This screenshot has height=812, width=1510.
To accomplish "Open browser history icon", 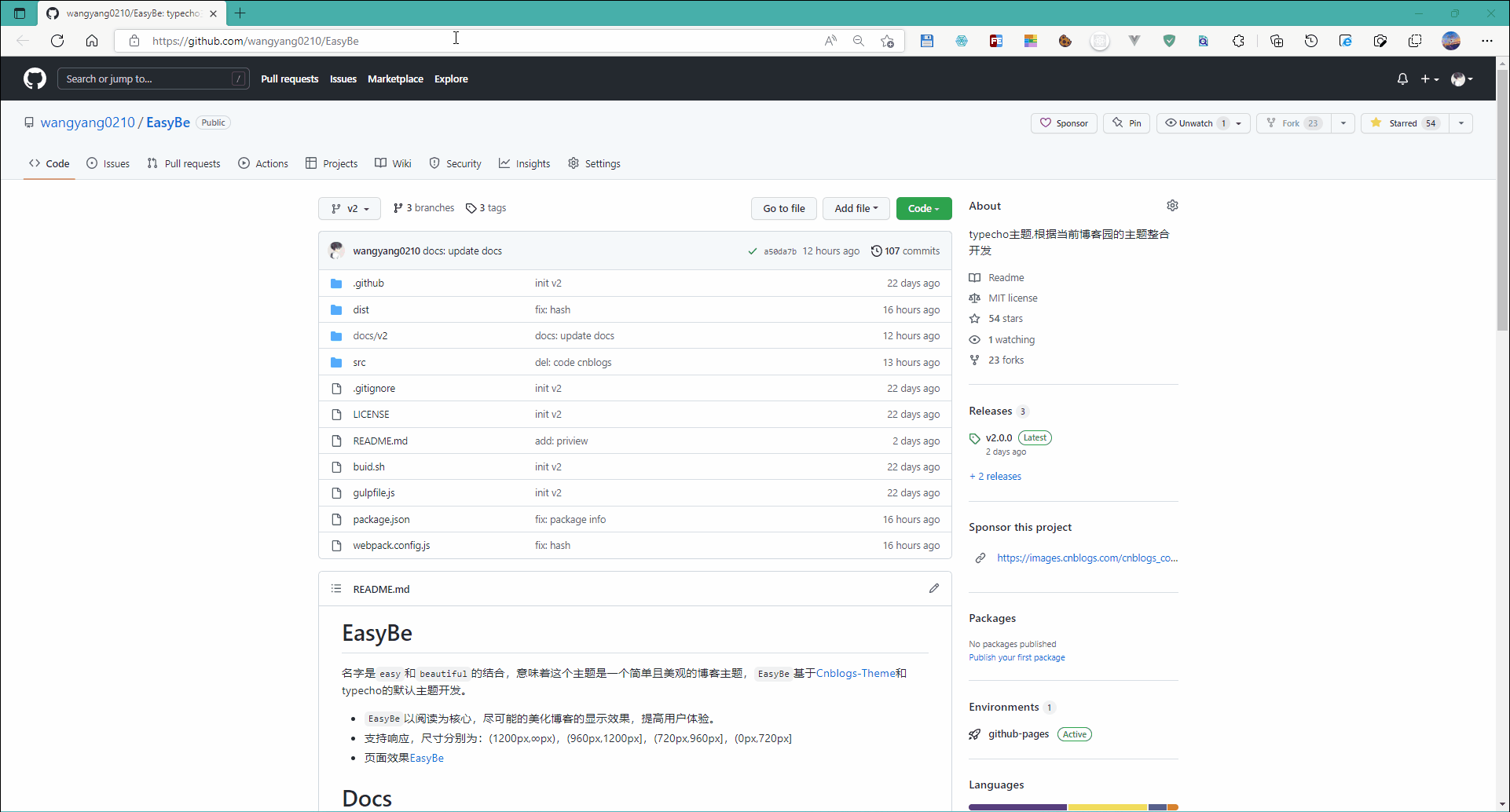I will click(1311, 41).
